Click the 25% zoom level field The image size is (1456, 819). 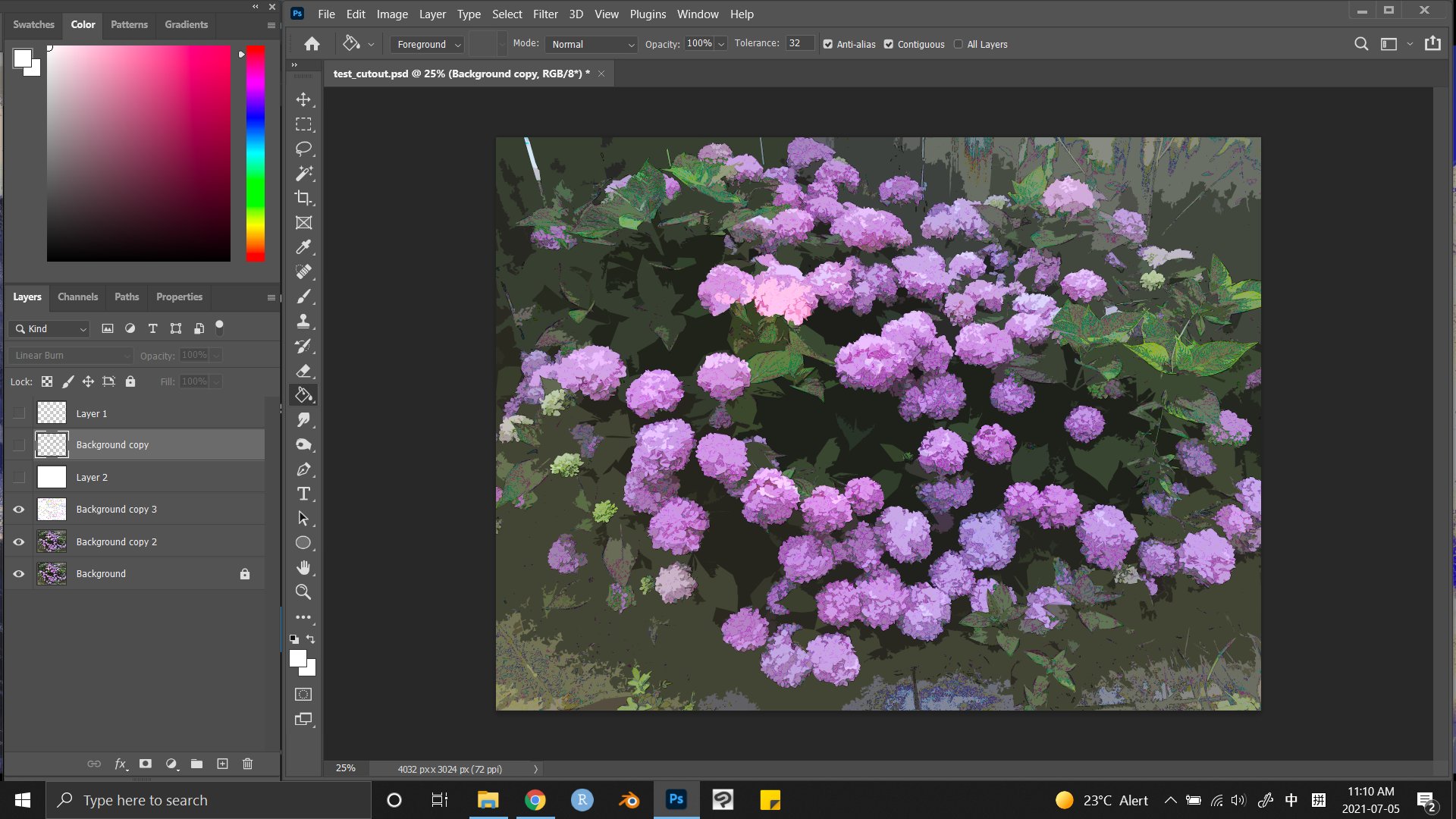[346, 768]
